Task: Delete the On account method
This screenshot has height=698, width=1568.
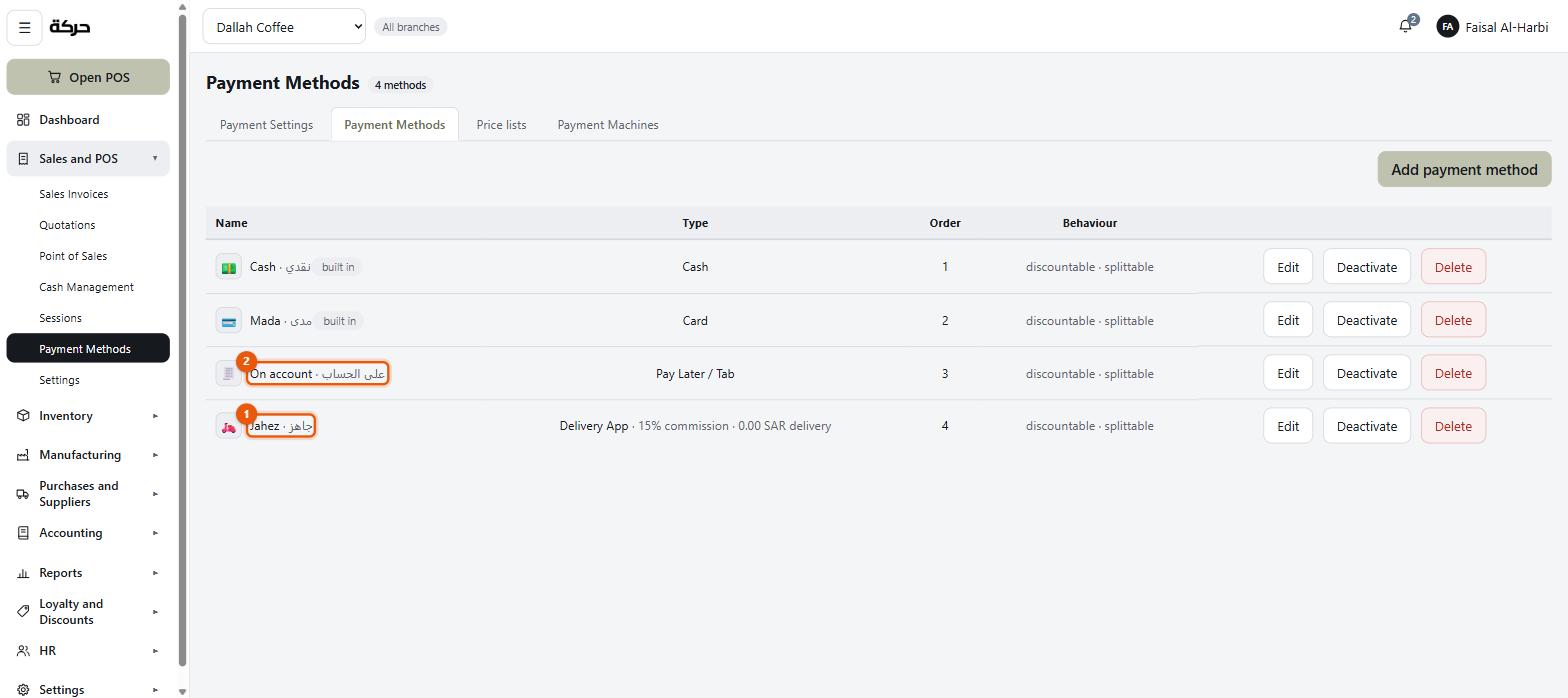Action: tap(1453, 373)
